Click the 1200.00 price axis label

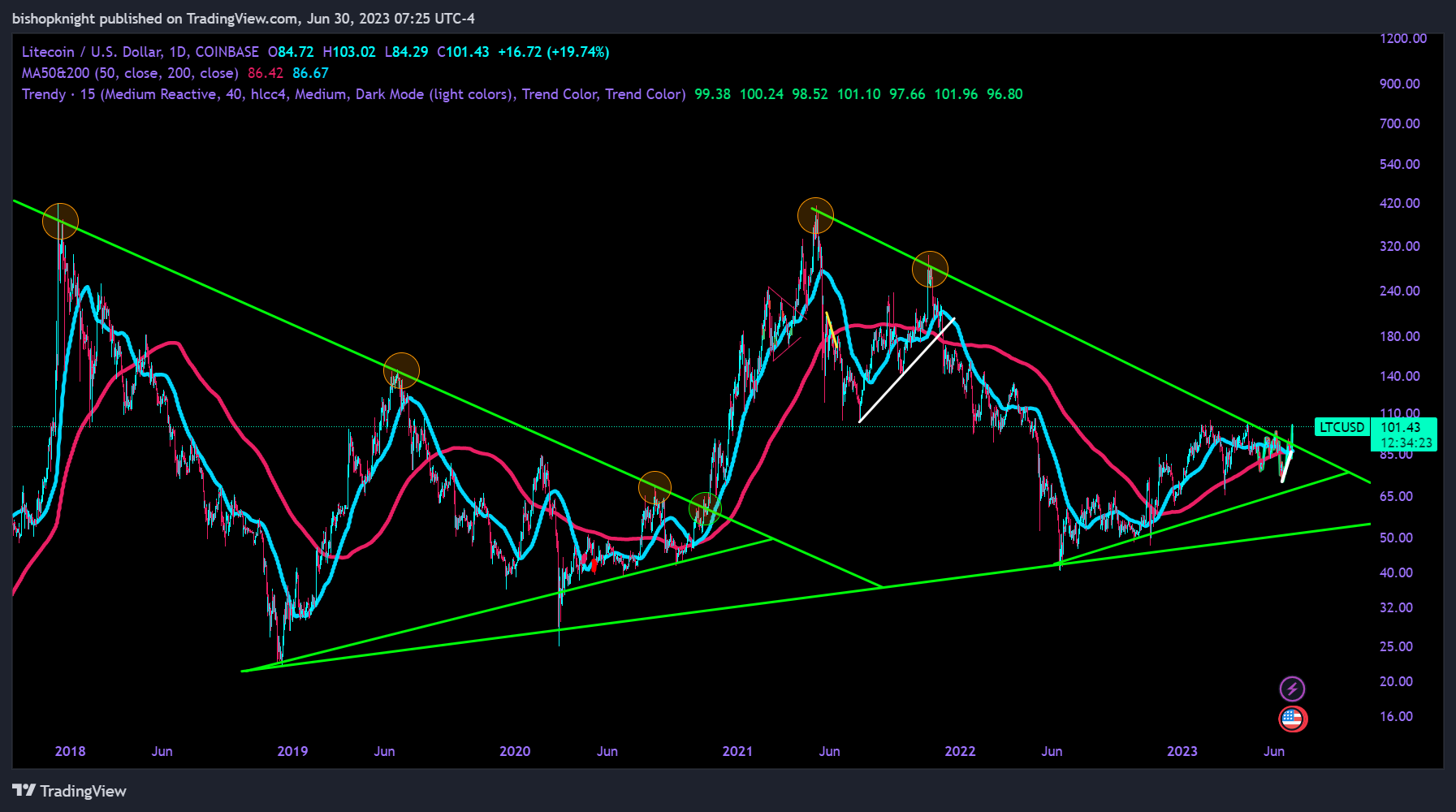(1403, 38)
